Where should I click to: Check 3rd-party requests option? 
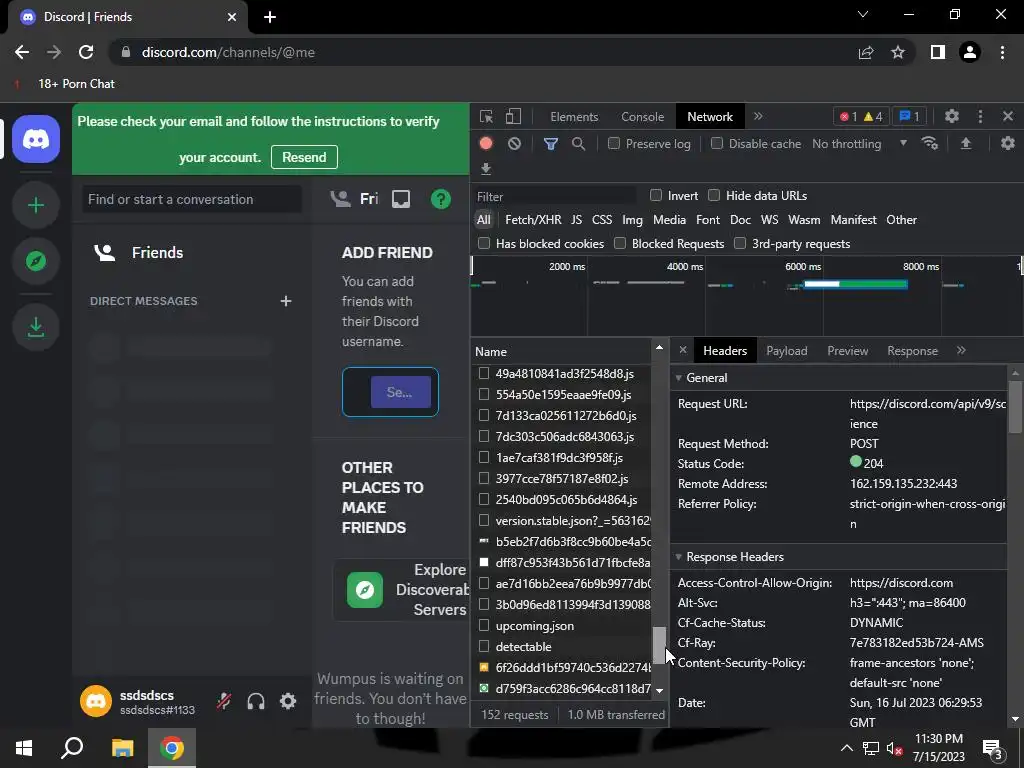pyautogui.click(x=740, y=243)
